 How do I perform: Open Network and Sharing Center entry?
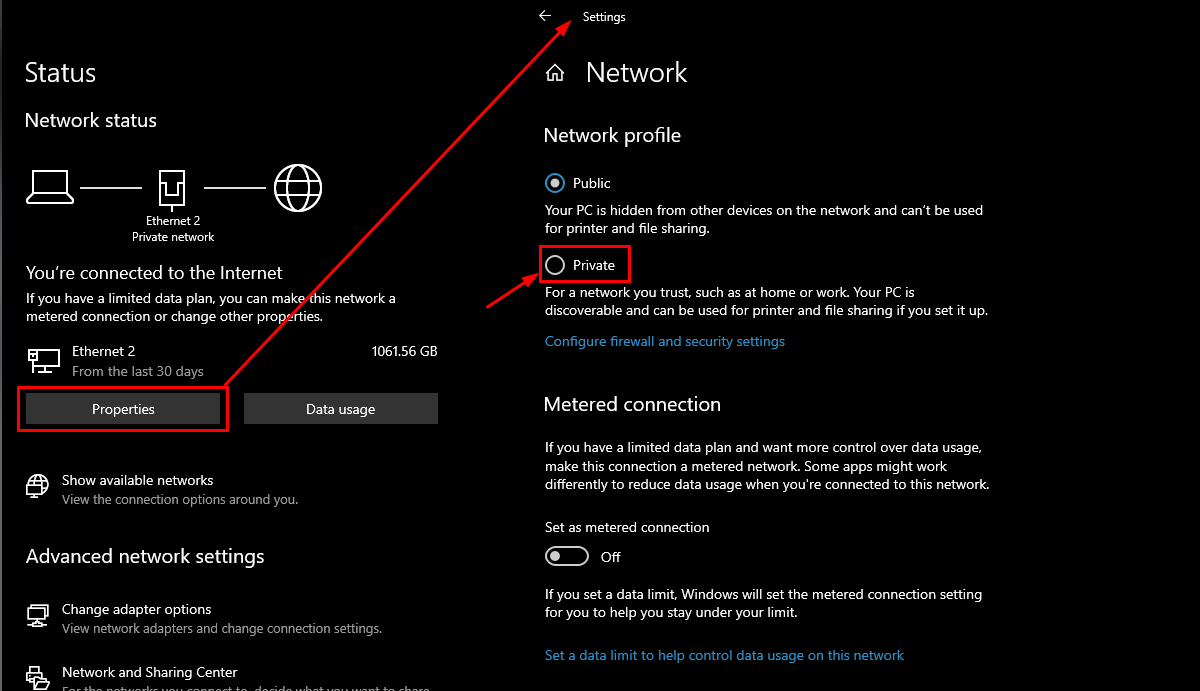tap(149, 672)
